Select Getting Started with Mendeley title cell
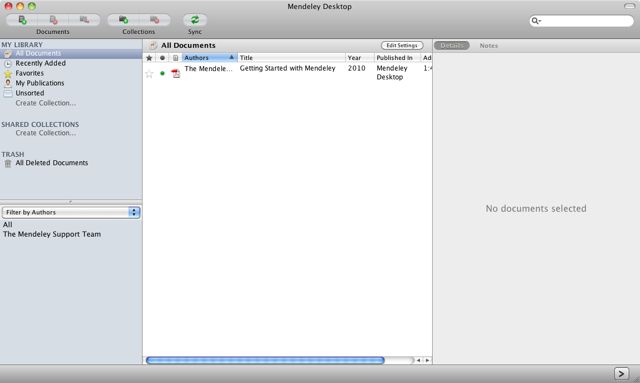The image size is (640, 383). (287, 69)
